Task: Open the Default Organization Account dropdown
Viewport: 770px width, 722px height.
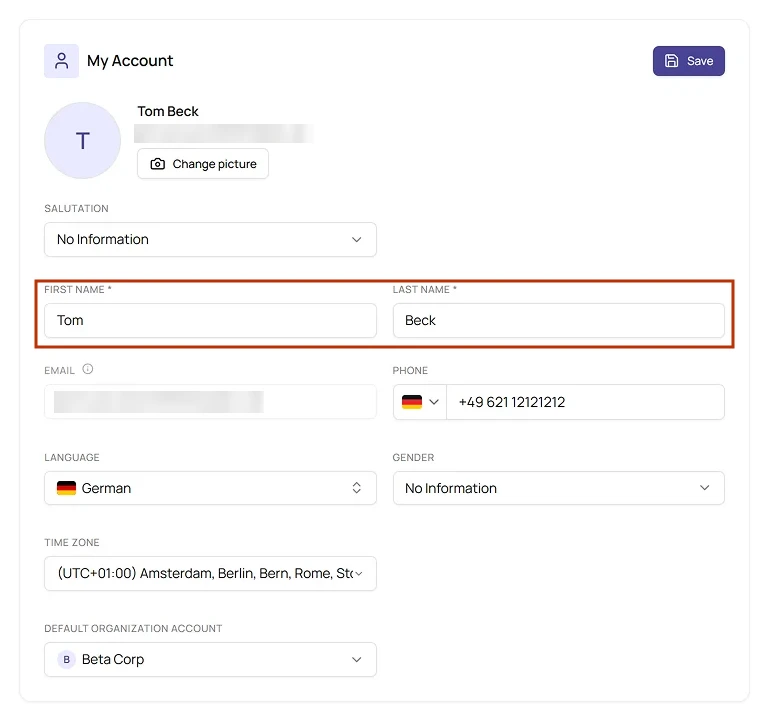Action: click(210, 659)
